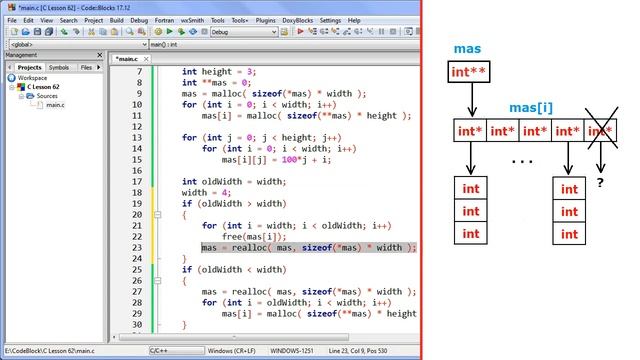Image resolution: width=640 pixels, height=360 pixels.
Task: Click the Abort build square icon
Action: [x=204, y=31]
